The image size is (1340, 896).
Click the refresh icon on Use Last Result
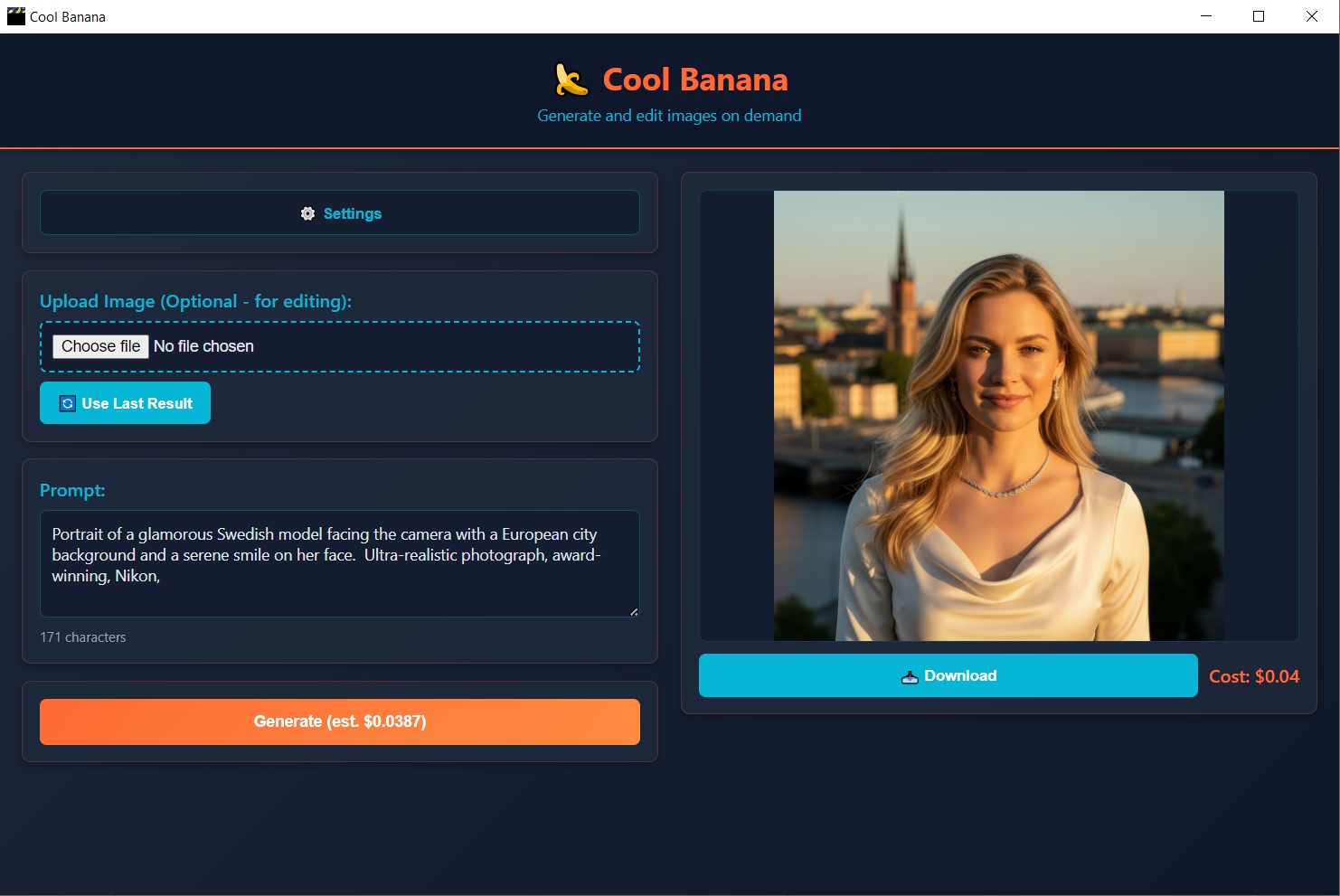click(67, 402)
